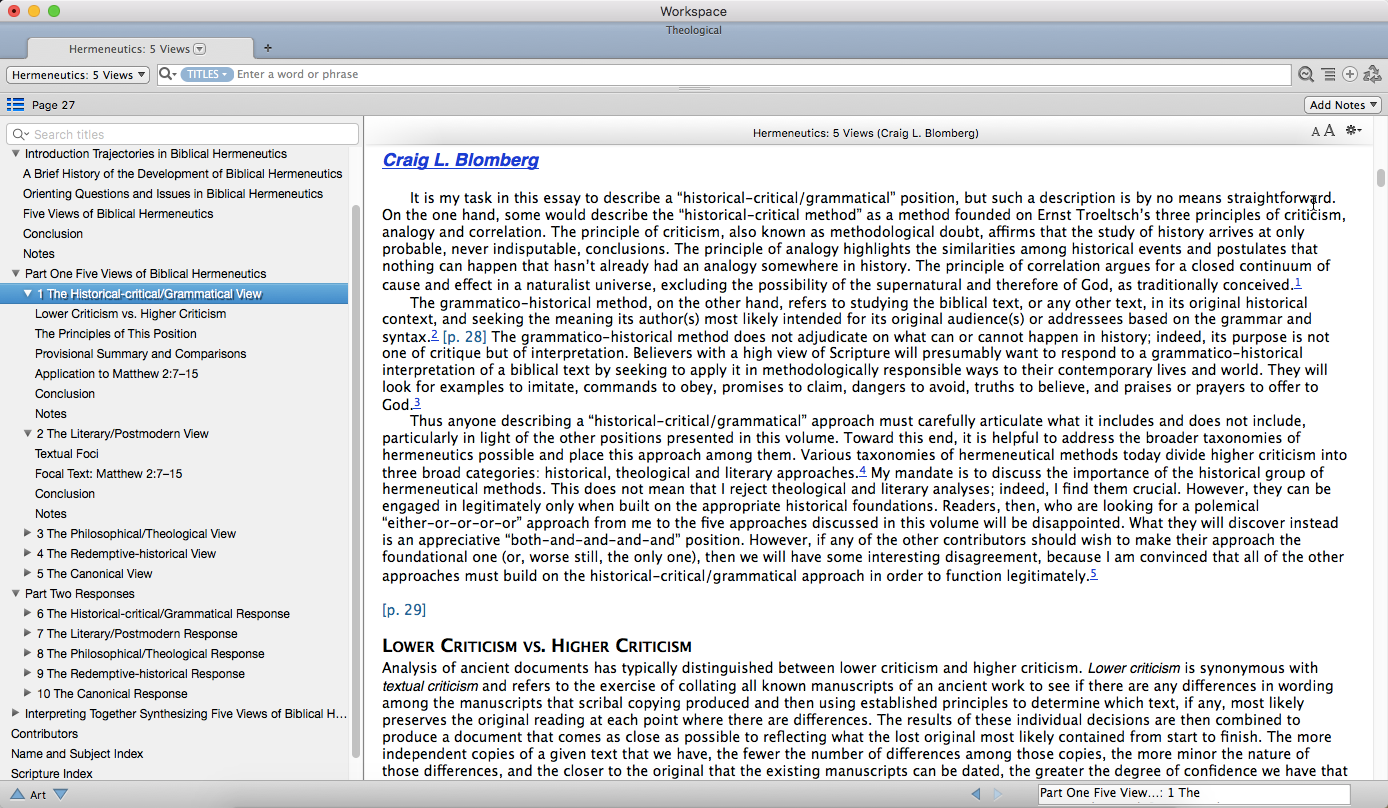Expand 8 The Philosophical/Theological Response
The image size is (1388, 808).
tap(28, 654)
